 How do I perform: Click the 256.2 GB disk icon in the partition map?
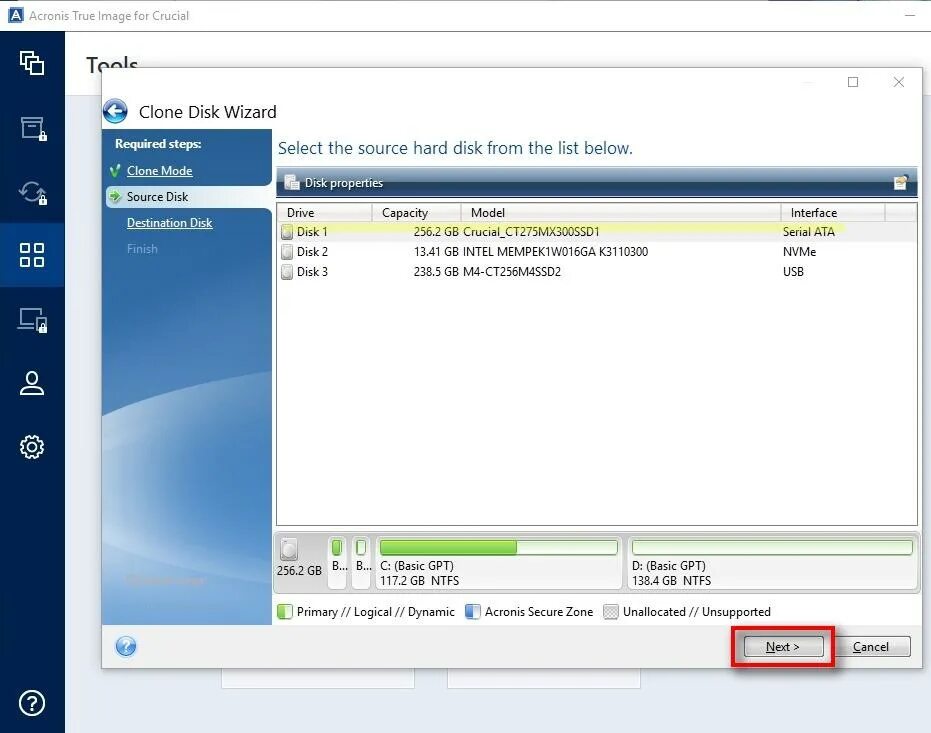(x=289, y=549)
